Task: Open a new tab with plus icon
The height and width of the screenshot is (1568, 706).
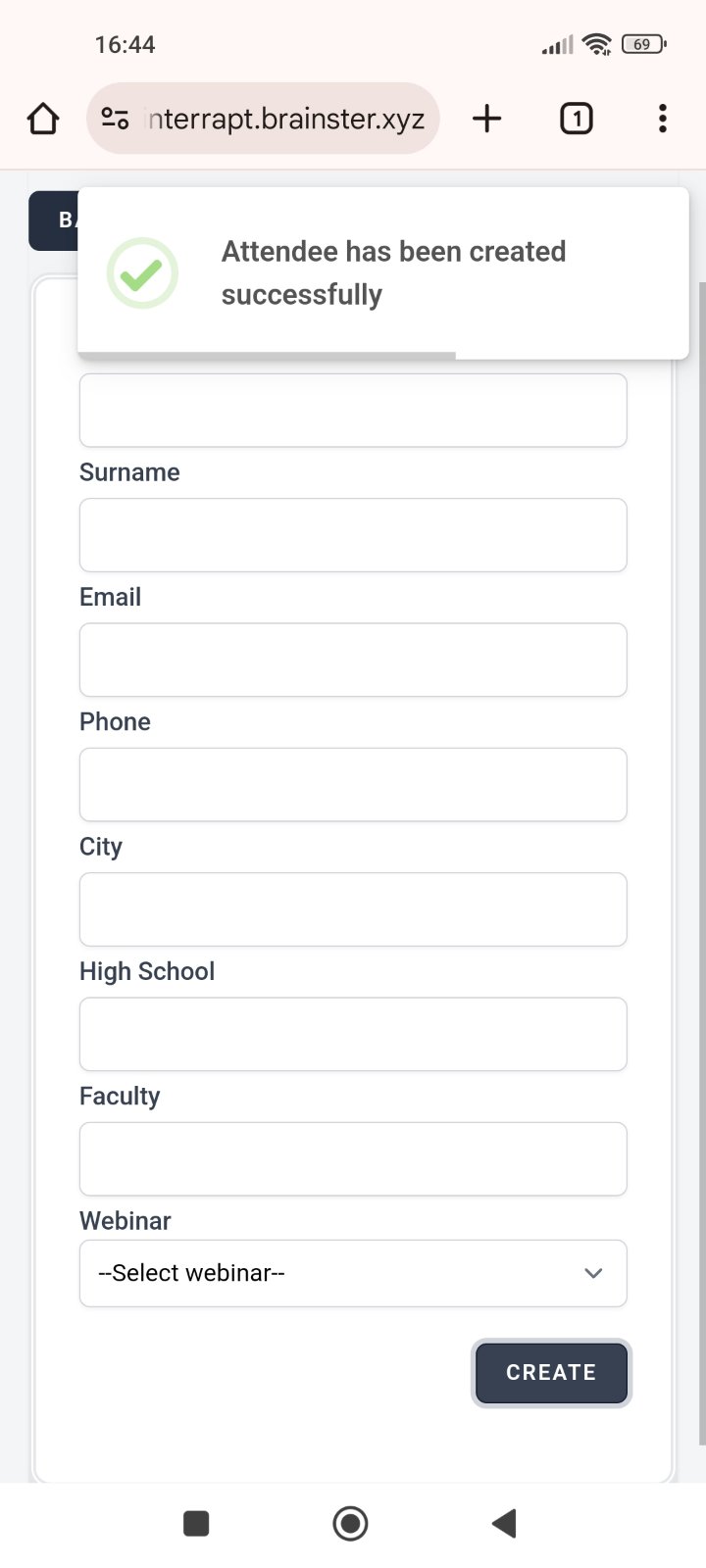Action: tap(486, 119)
